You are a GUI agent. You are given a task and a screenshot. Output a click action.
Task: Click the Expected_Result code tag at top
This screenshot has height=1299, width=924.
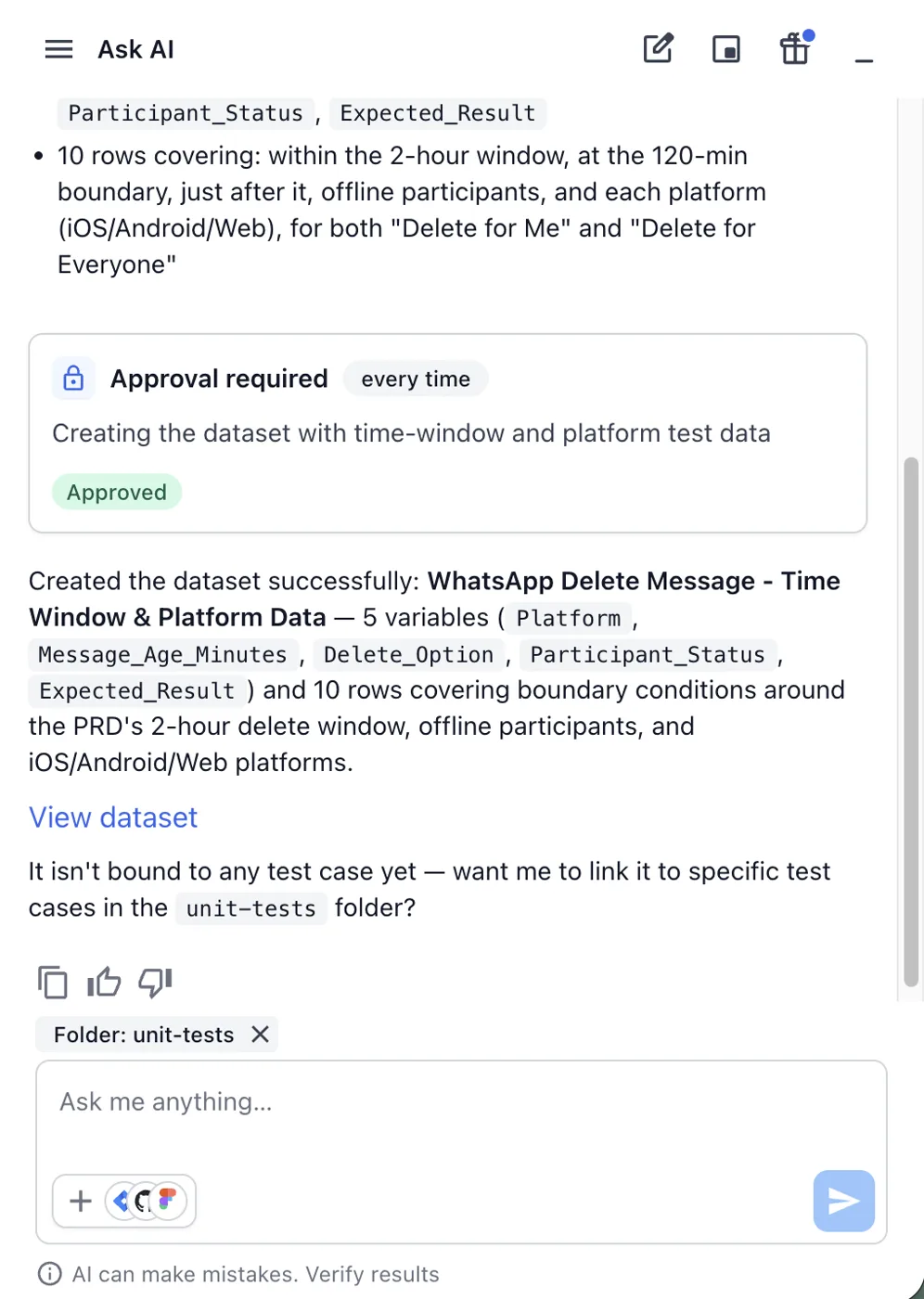pyautogui.click(x=438, y=113)
